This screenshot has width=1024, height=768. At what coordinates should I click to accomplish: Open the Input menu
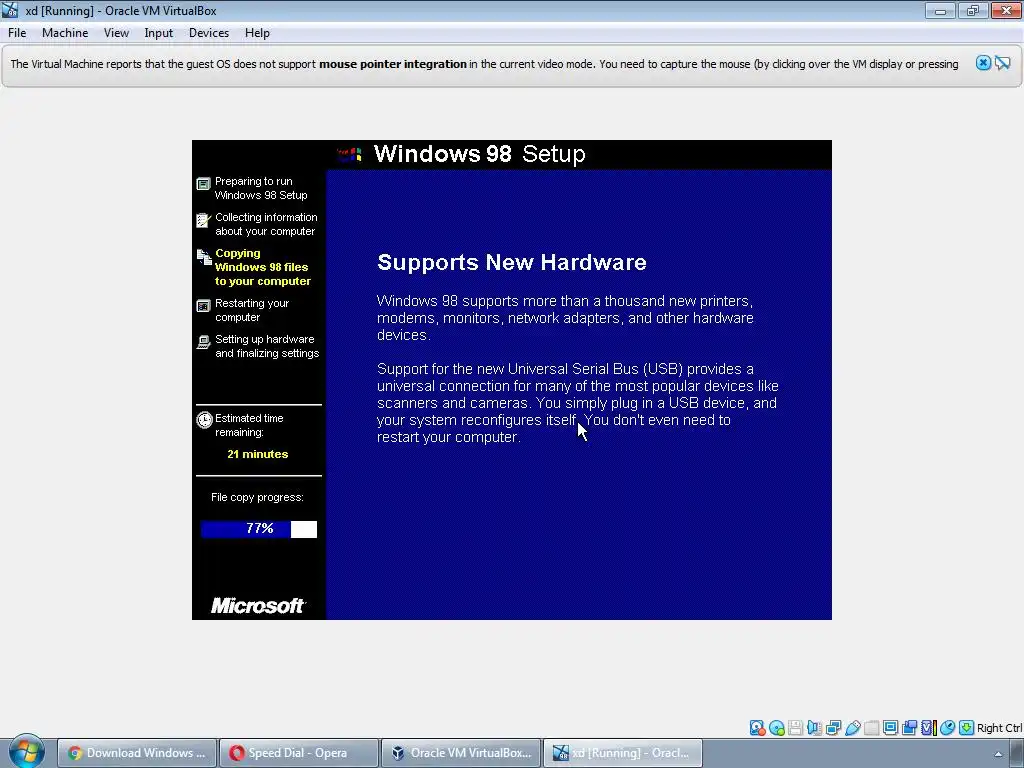point(159,33)
